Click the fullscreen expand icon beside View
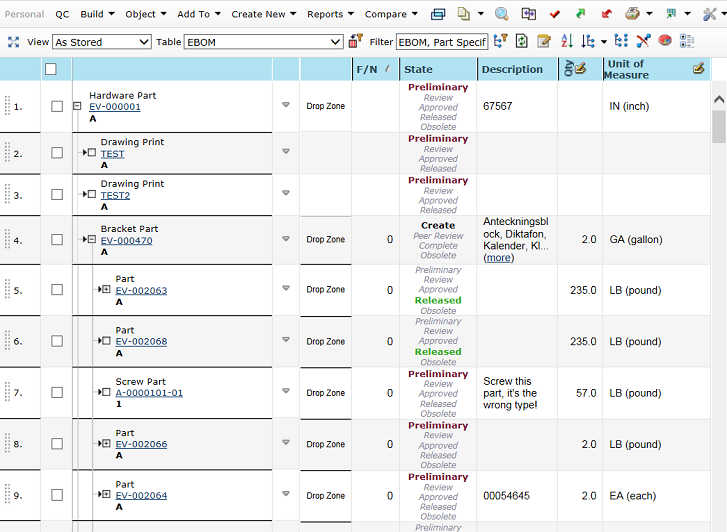727x532 pixels. (x=13, y=42)
